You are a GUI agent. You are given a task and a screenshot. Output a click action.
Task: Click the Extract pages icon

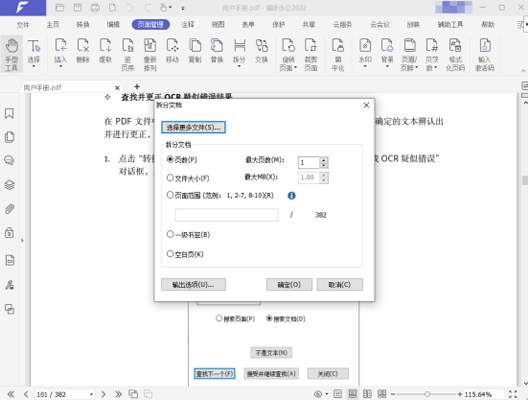click(105, 46)
